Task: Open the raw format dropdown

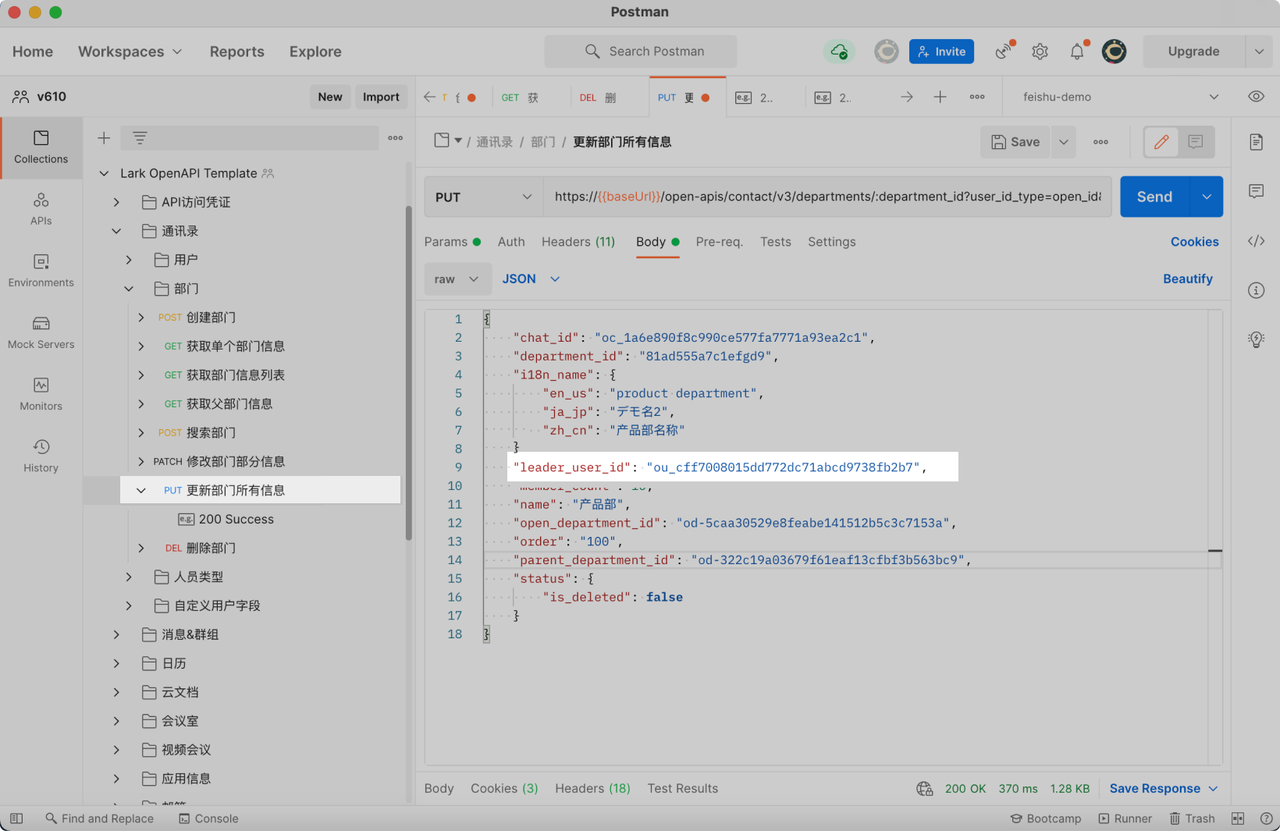Action: pyautogui.click(x=457, y=278)
